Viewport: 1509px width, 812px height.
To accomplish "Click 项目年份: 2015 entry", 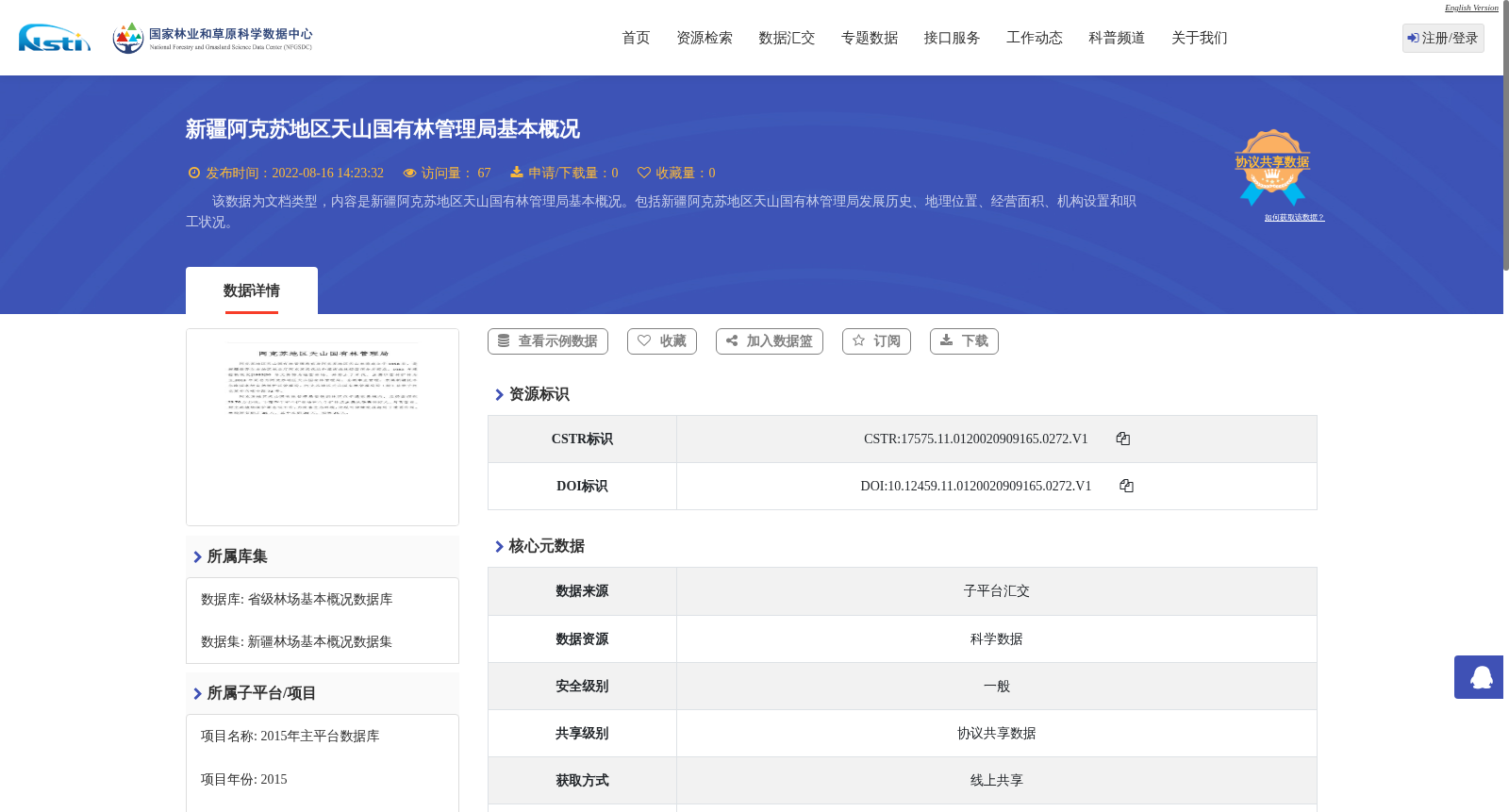I will pyautogui.click(x=244, y=780).
